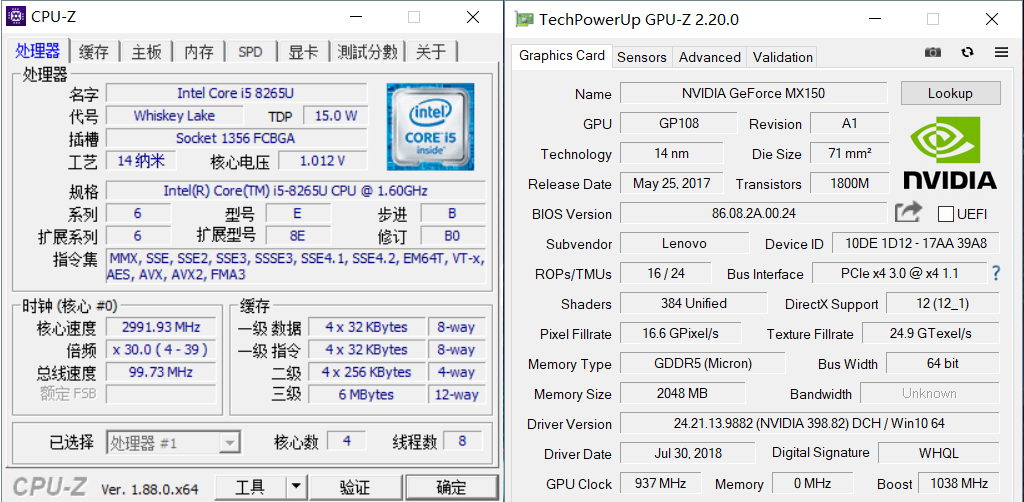Click the Memory Size value 2048 MB
This screenshot has width=1024, height=502.
(682, 394)
